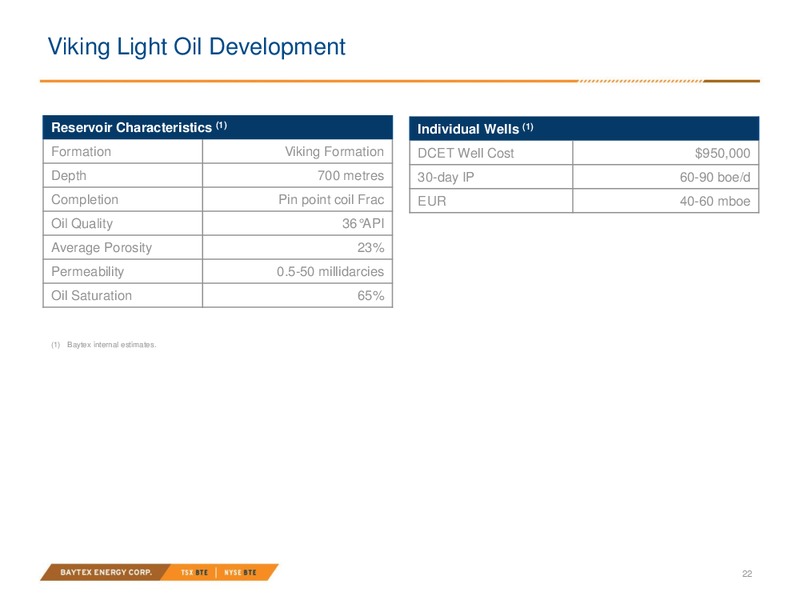Click the 'TSX BTE' ticker badge
This screenshot has height=600, width=800.
point(194,572)
